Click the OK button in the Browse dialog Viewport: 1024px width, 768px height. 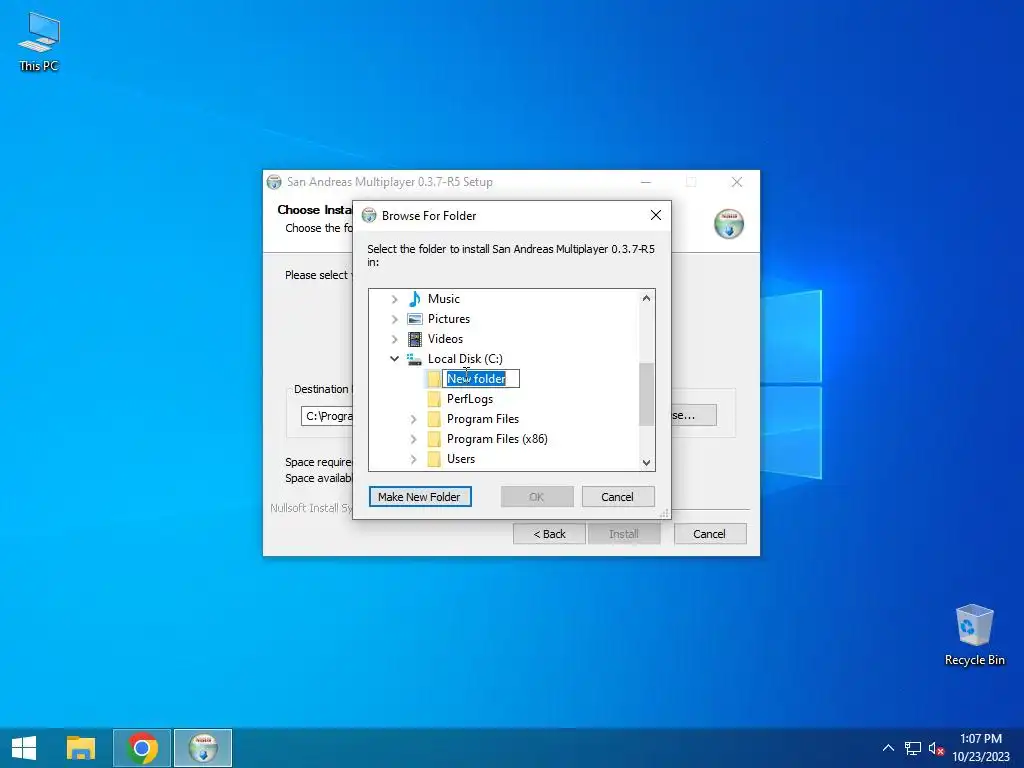(x=537, y=497)
